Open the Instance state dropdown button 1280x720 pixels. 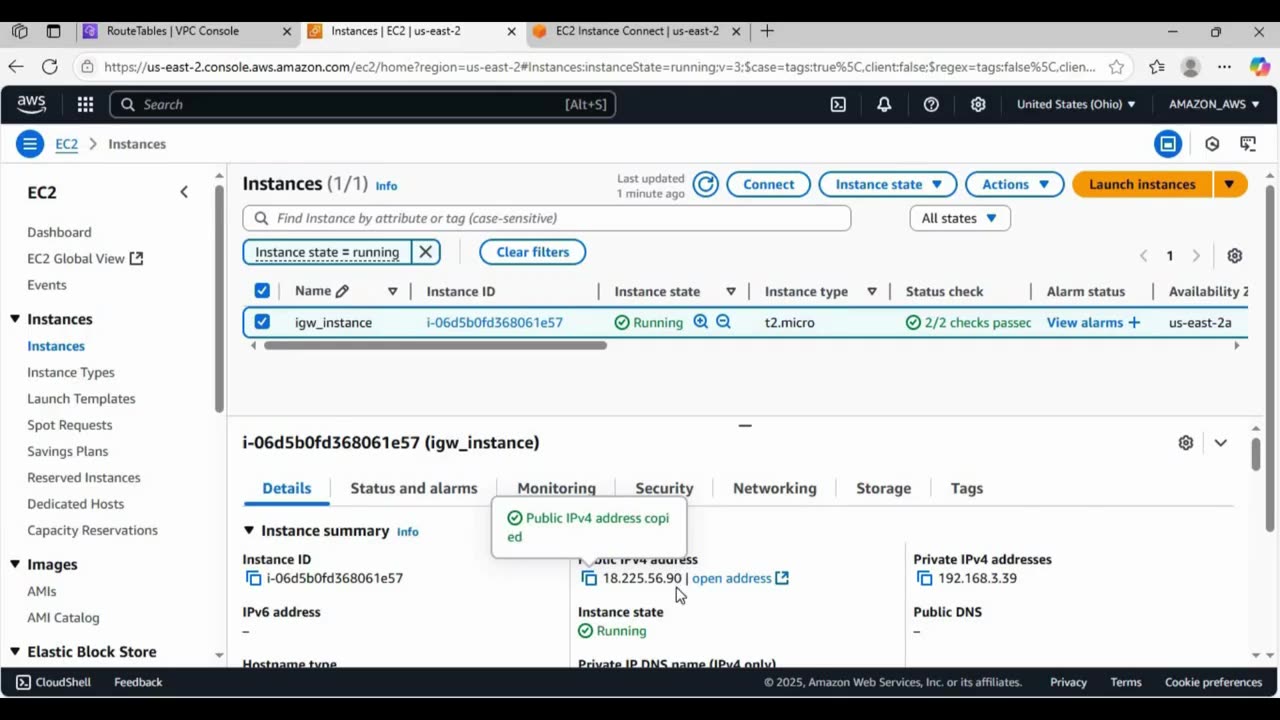[888, 184]
